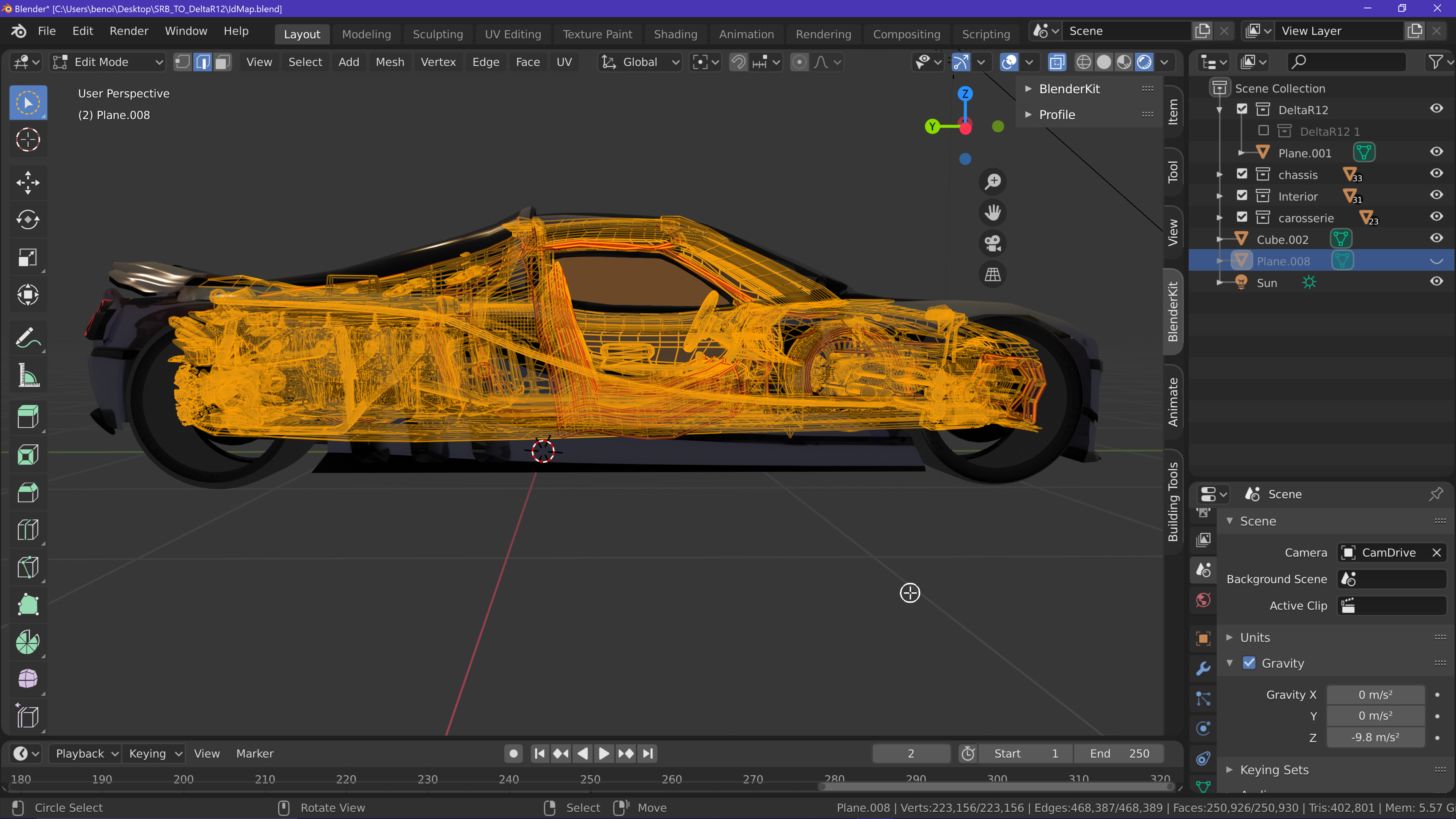Image resolution: width=1456 pixels, height=819 pixels.
Task: Switch to face select mode
Action: coord(223,62)
